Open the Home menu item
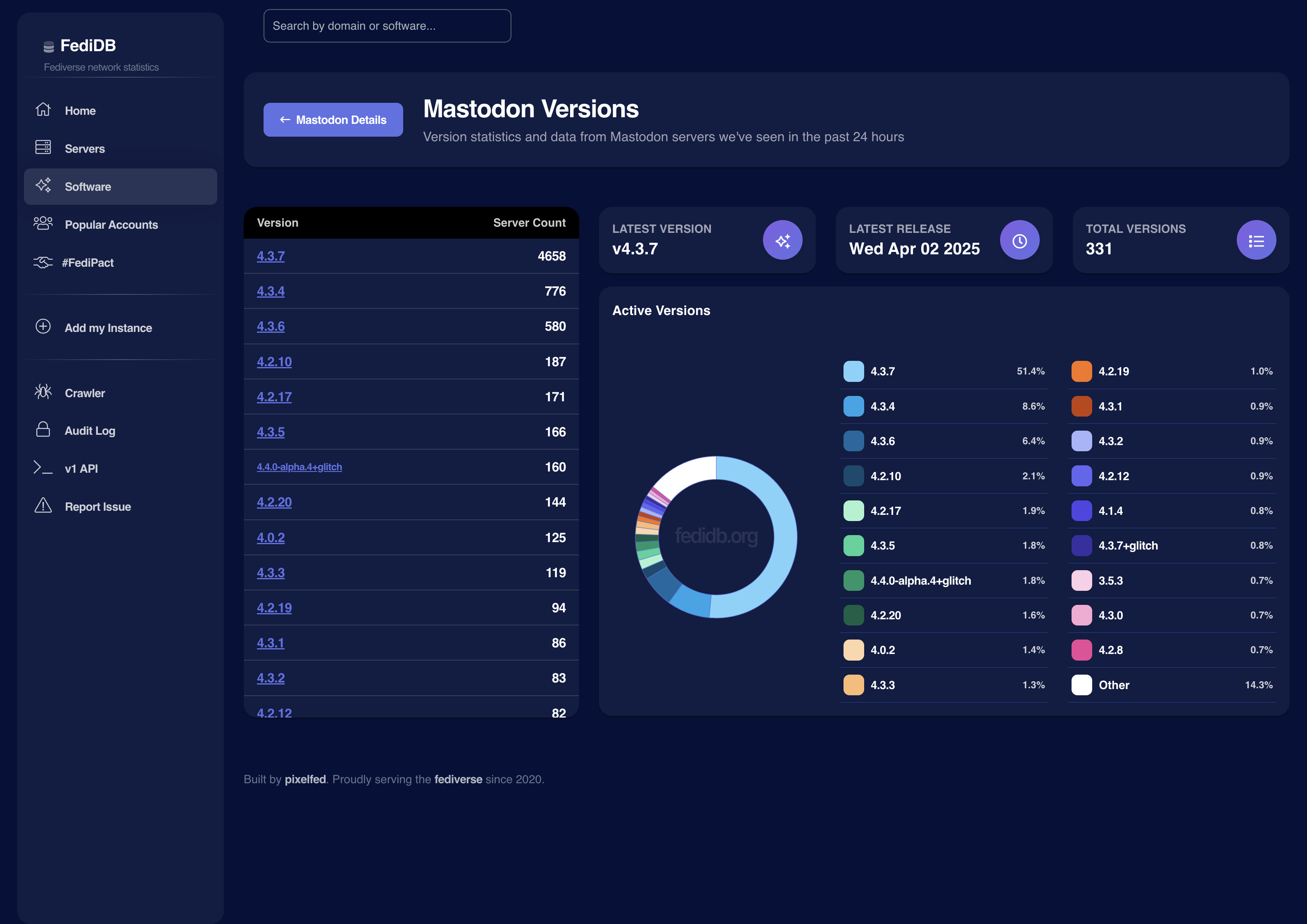 [120, 110]
